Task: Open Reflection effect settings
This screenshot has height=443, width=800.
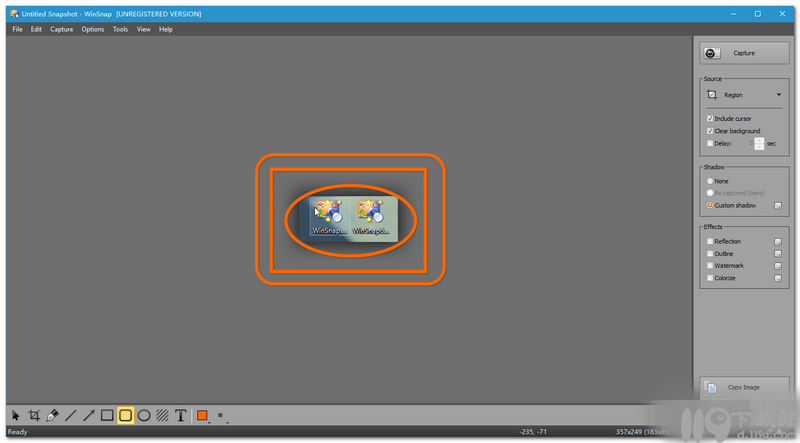Action: 778,242
